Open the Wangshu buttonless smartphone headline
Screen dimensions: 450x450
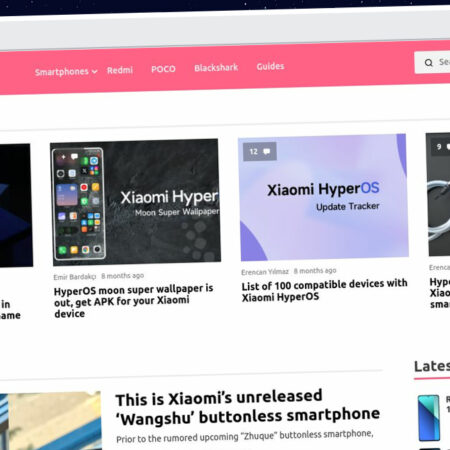[247, 407]
